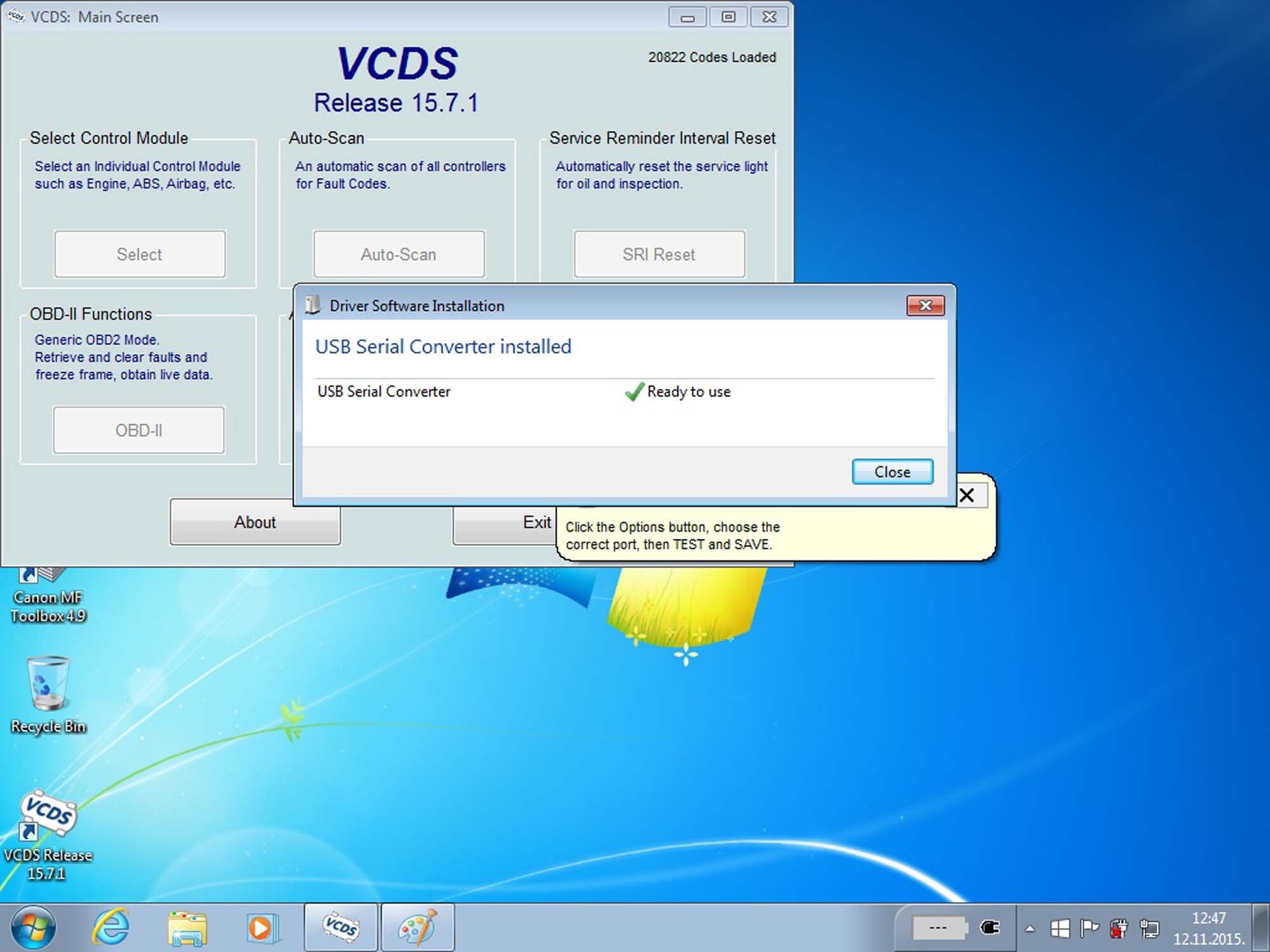The width and height of the screenshot is (1270, 952).
Task: Click the OBD-II button
Action: (138, 430)
